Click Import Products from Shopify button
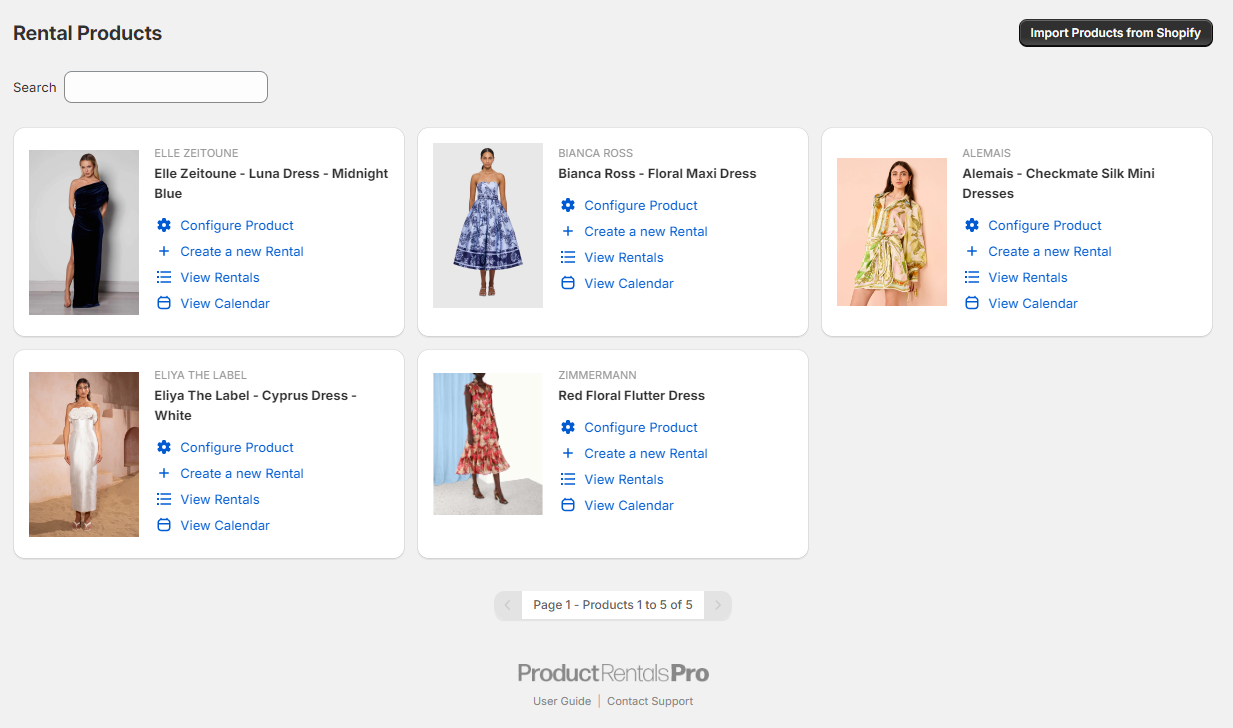Image resolution: width=1233 pixels, height=728 pixels. point(1115,33)
